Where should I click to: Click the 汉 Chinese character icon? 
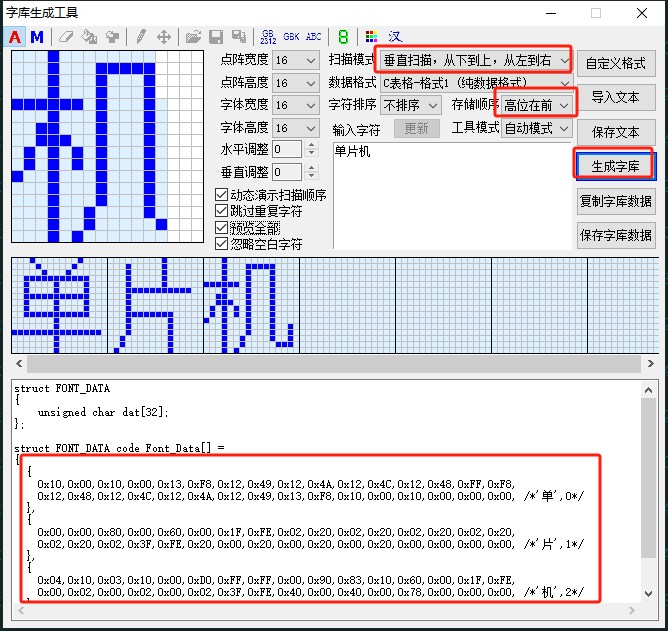[395, 37]
